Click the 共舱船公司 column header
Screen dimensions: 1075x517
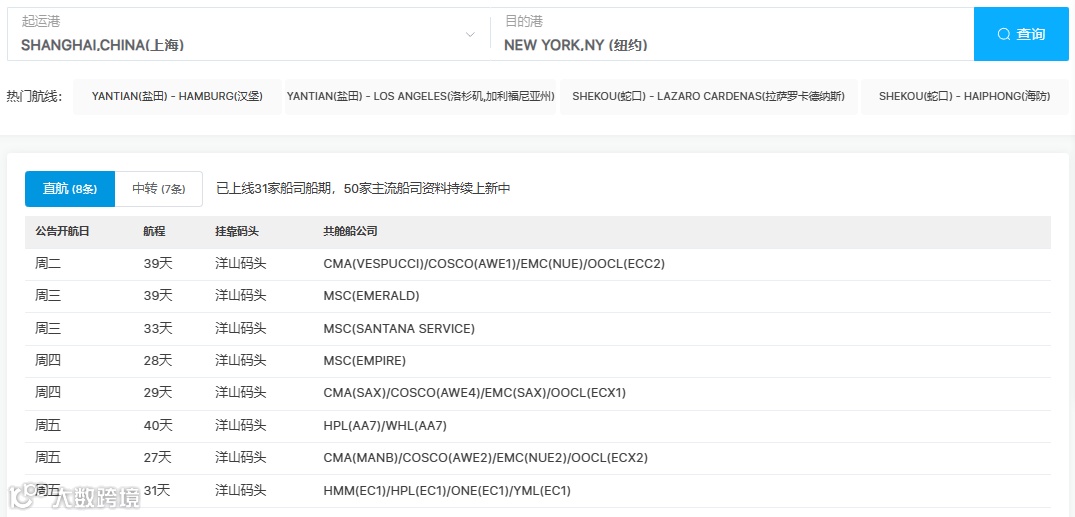[x=350, y=232]
